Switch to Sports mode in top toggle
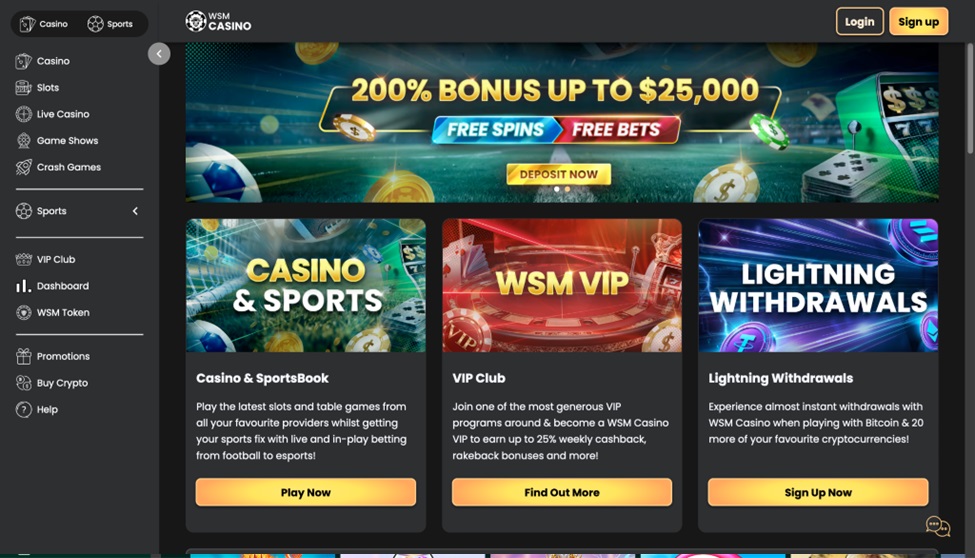Screen dimensions: 975x558 (x=110, y=24)
